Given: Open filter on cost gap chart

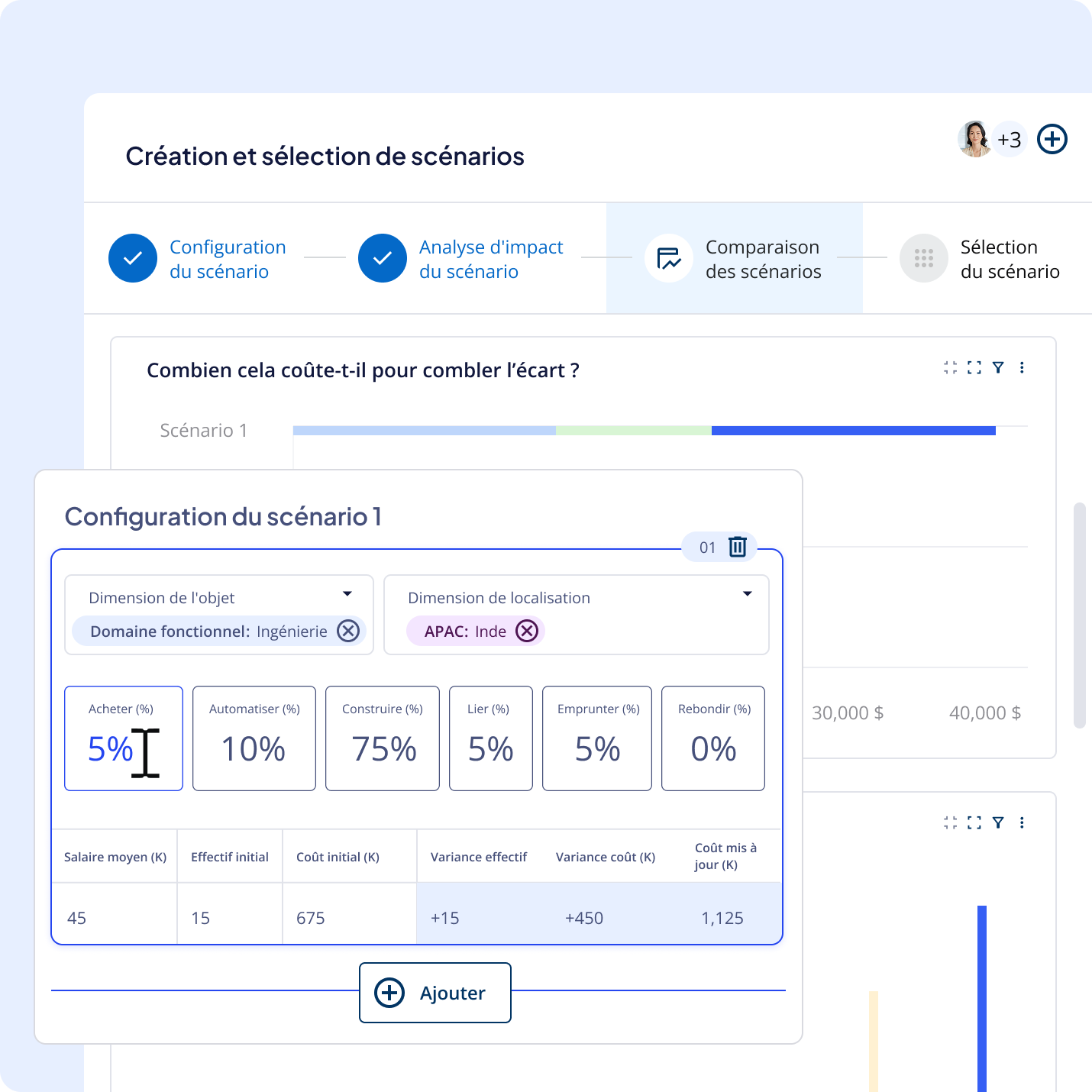Looking at the screenshot, I should [998, 368].
